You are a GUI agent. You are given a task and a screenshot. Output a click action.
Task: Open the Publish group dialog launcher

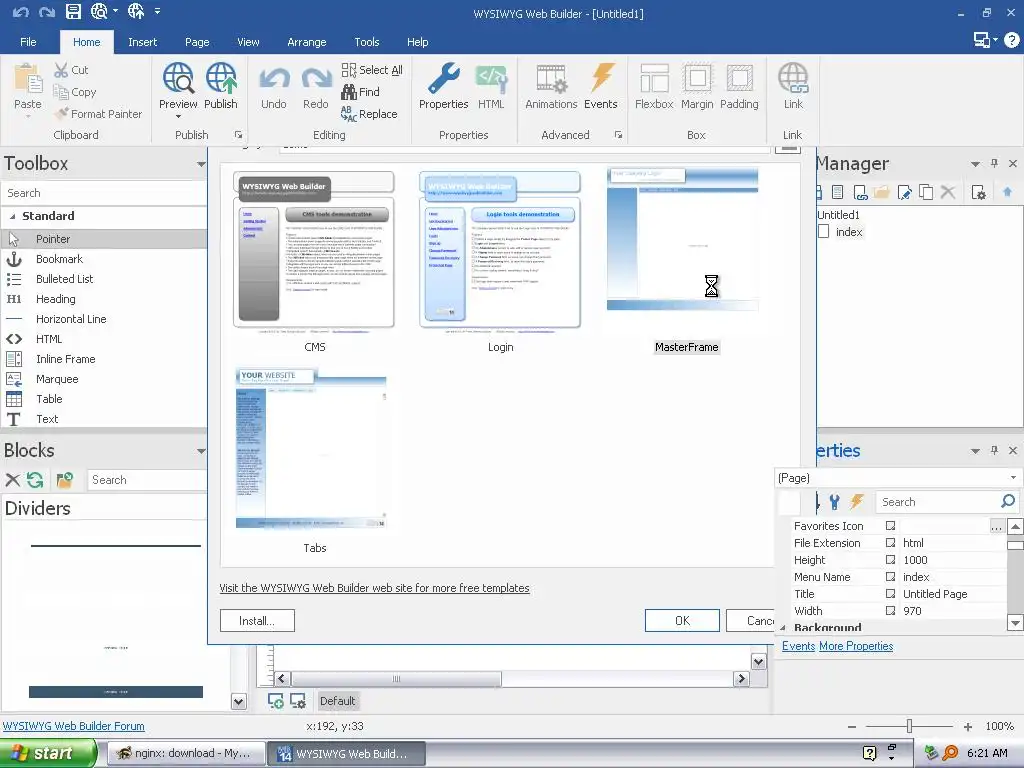click(238, 135)
